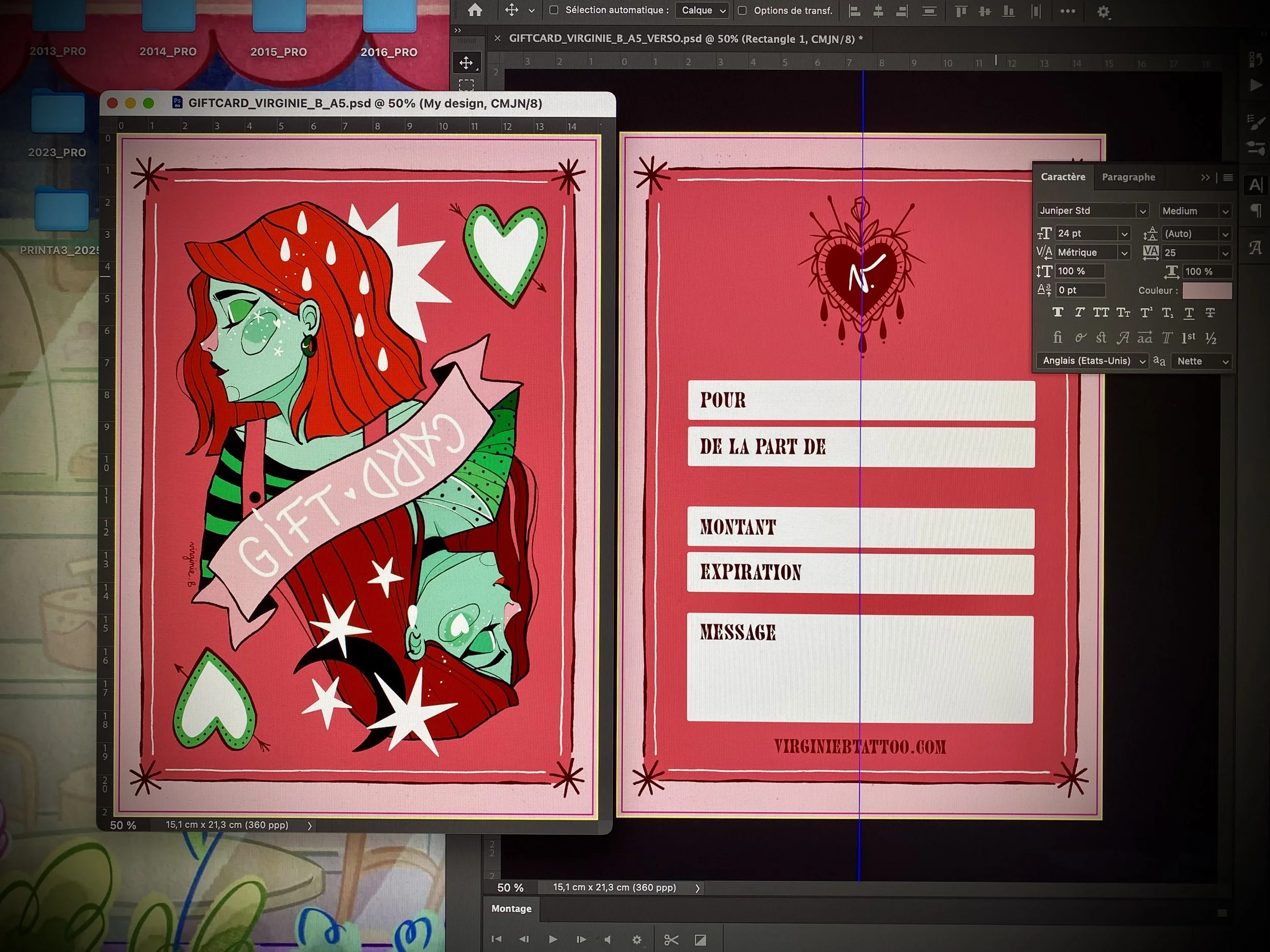The image size is (1270, 952).
Task: Apply faux bold in Caractère panel
Action: (x=1058, y=312)
